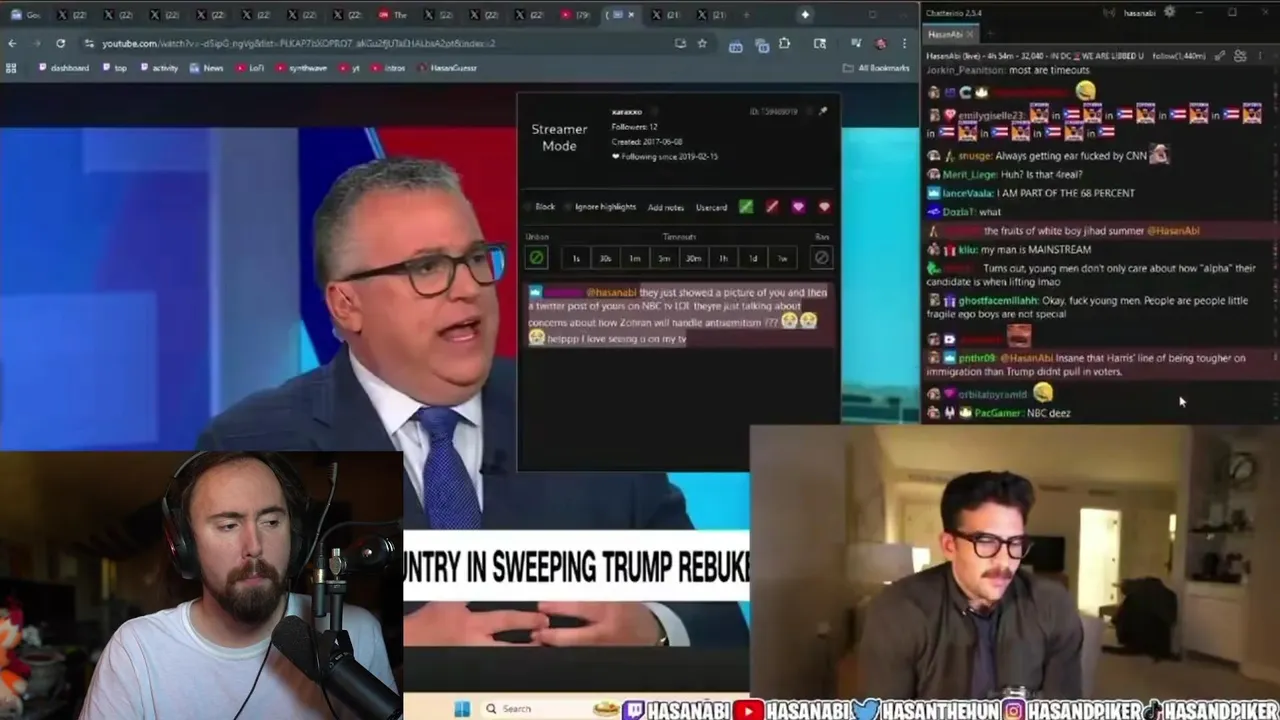The height and width of the screenshot is (720, 1280).
Task: Pin the usercard popup with the pin icon
Action: tap(823, 111)
